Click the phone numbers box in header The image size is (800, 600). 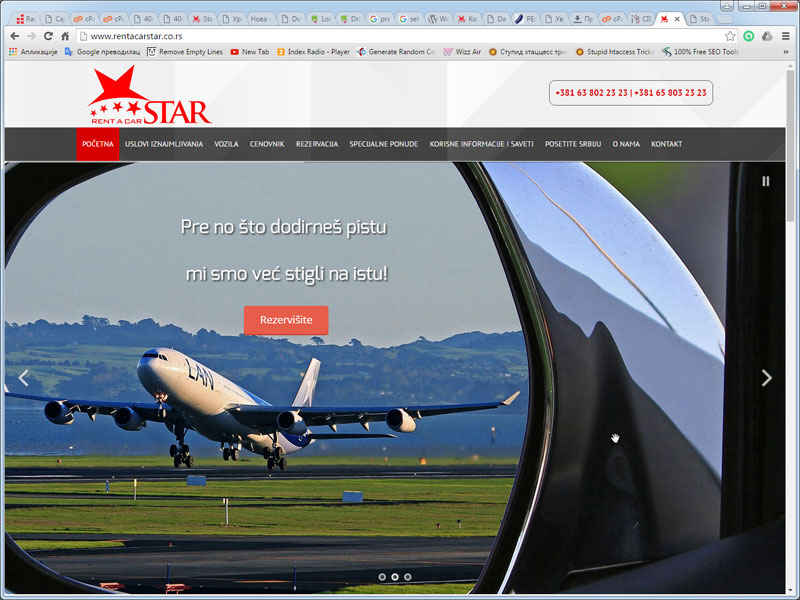(x=630, y=93)
